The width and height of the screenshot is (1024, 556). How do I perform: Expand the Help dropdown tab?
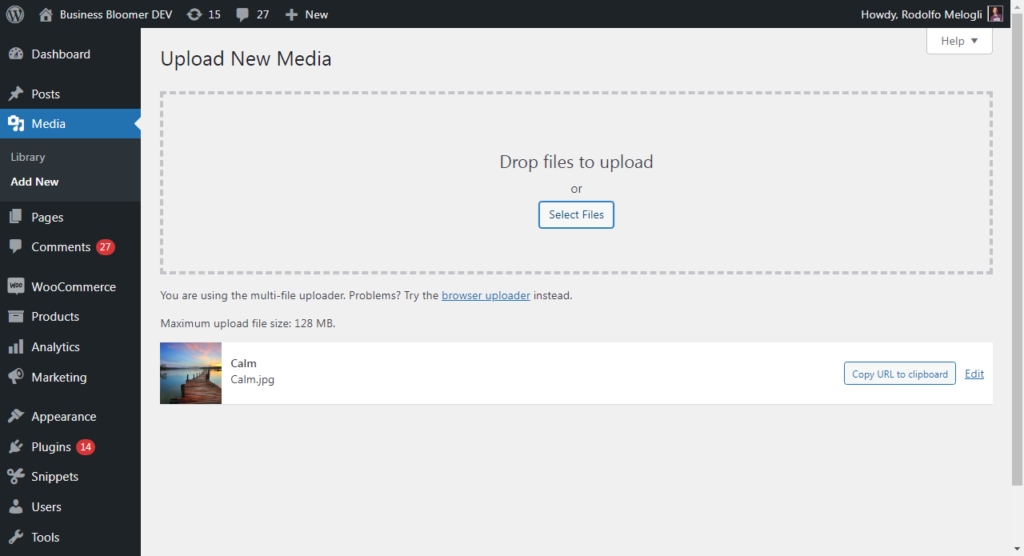[959, 41]
